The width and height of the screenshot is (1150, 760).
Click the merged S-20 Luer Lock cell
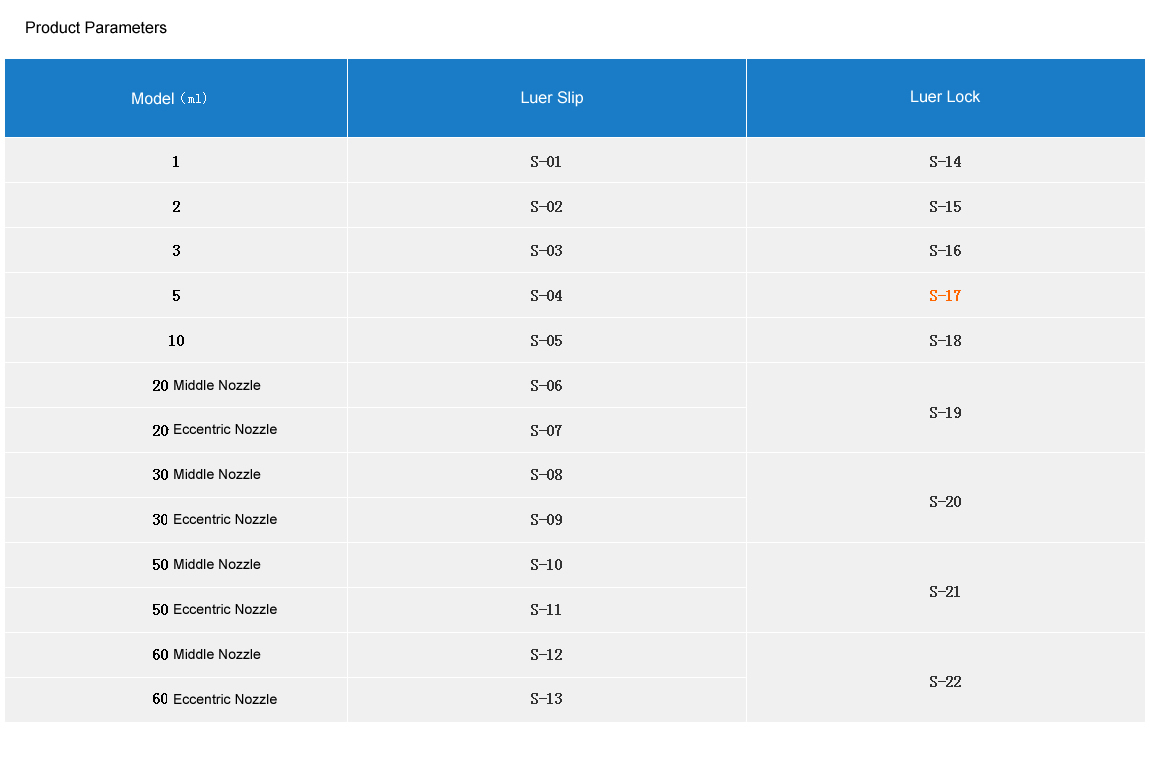(x=944, y=502)
